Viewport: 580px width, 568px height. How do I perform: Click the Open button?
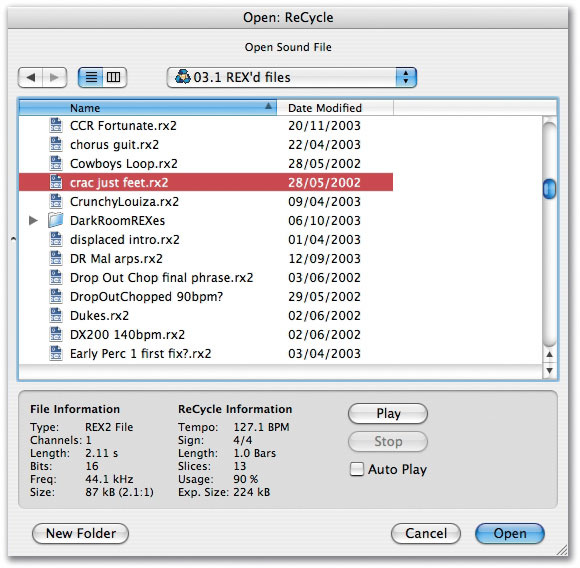click(x=510, y=534)
